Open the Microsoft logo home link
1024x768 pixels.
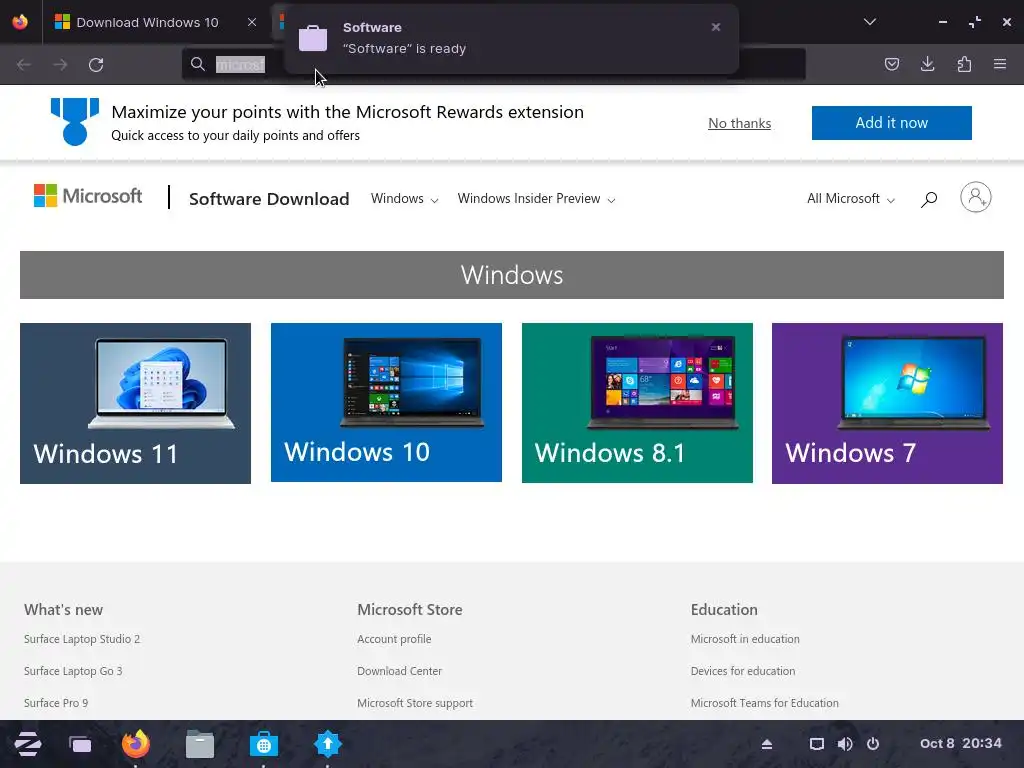coord(88,196)
